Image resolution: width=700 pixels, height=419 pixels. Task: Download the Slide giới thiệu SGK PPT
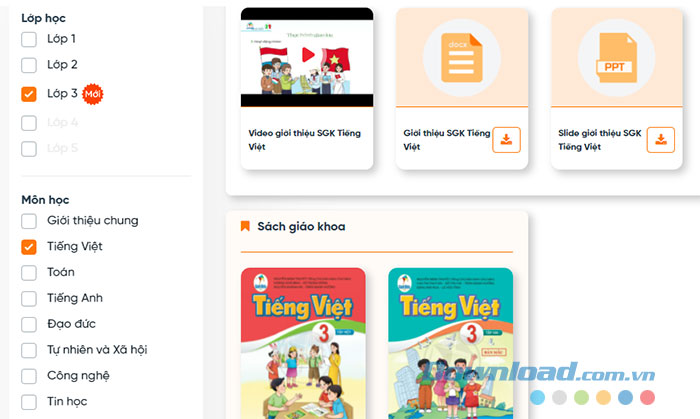coord(661,140)
